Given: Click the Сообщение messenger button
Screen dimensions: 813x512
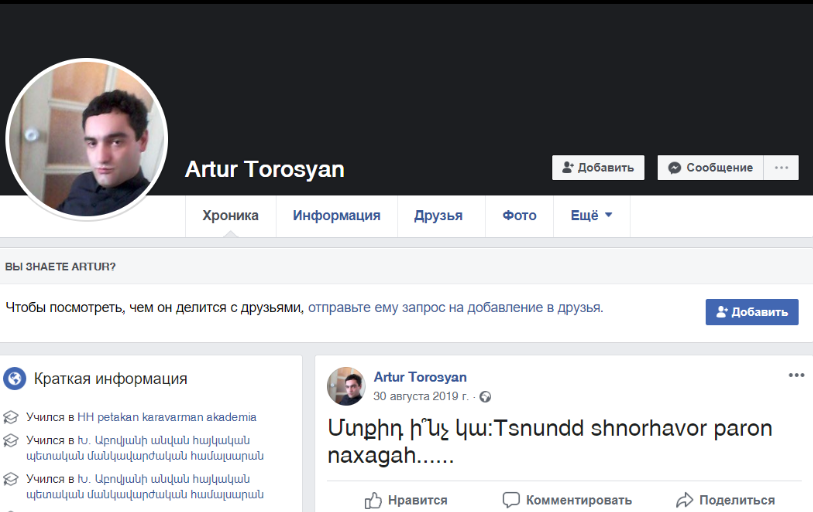Looking at the screenshot, I should [x=710, y=168].
